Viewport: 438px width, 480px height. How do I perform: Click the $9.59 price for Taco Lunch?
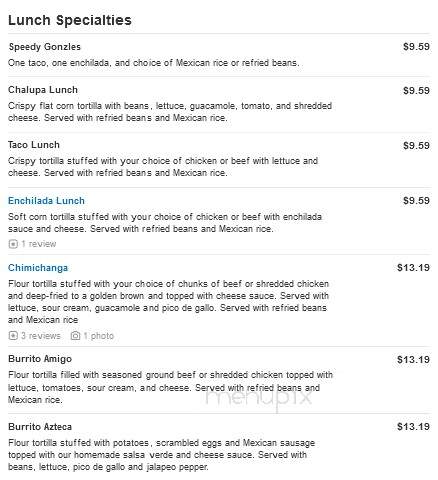[416, 145]
